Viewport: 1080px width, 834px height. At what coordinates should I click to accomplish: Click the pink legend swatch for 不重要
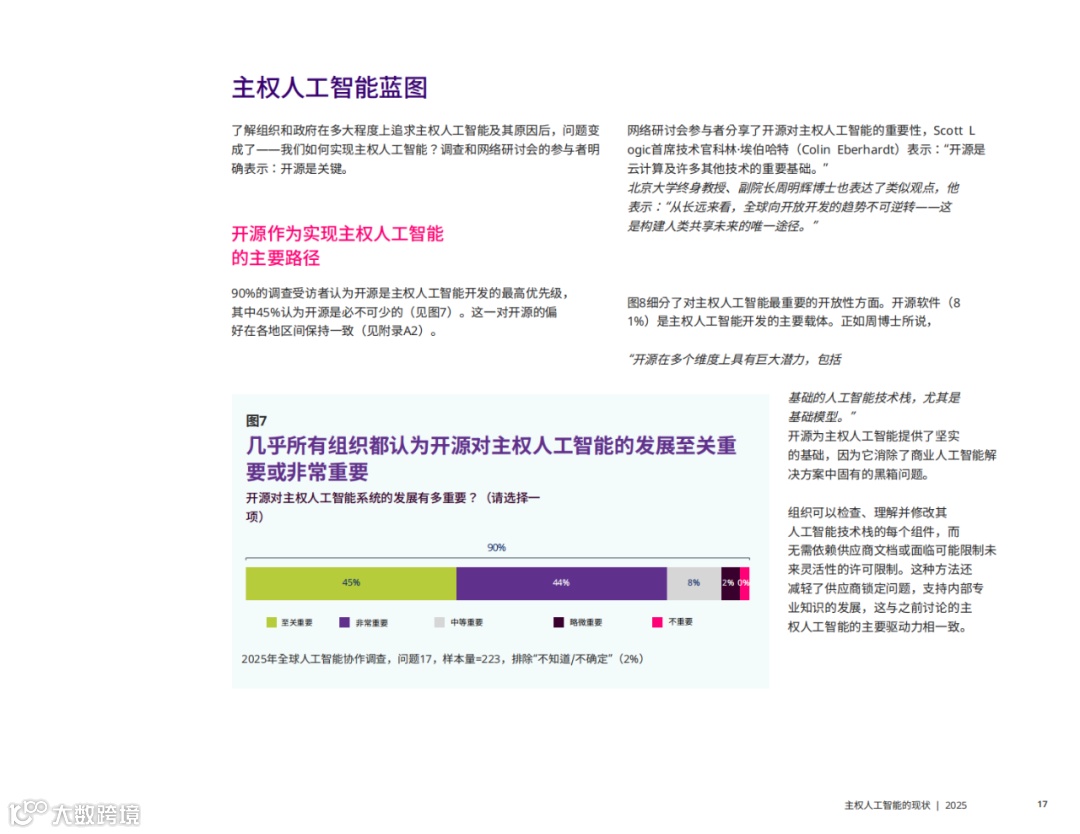click(x=657, y=623)
